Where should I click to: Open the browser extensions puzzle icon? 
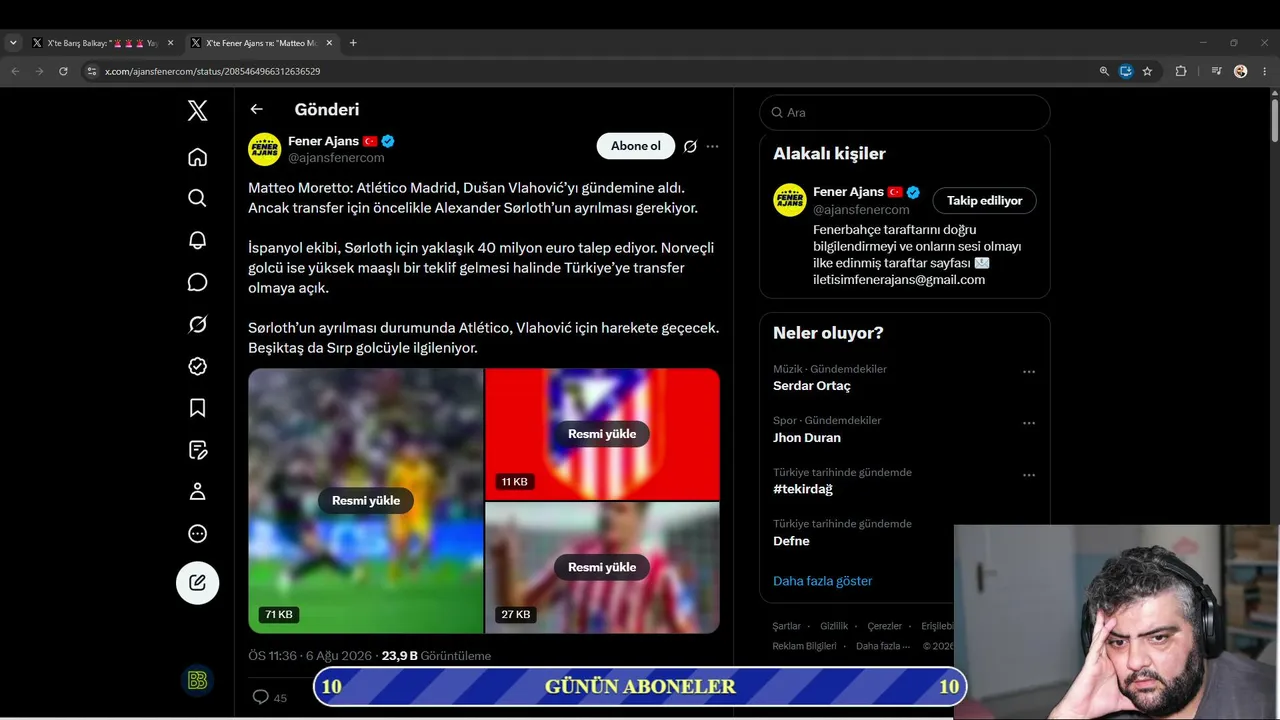pyautogui.click(x=1181, y=71)
